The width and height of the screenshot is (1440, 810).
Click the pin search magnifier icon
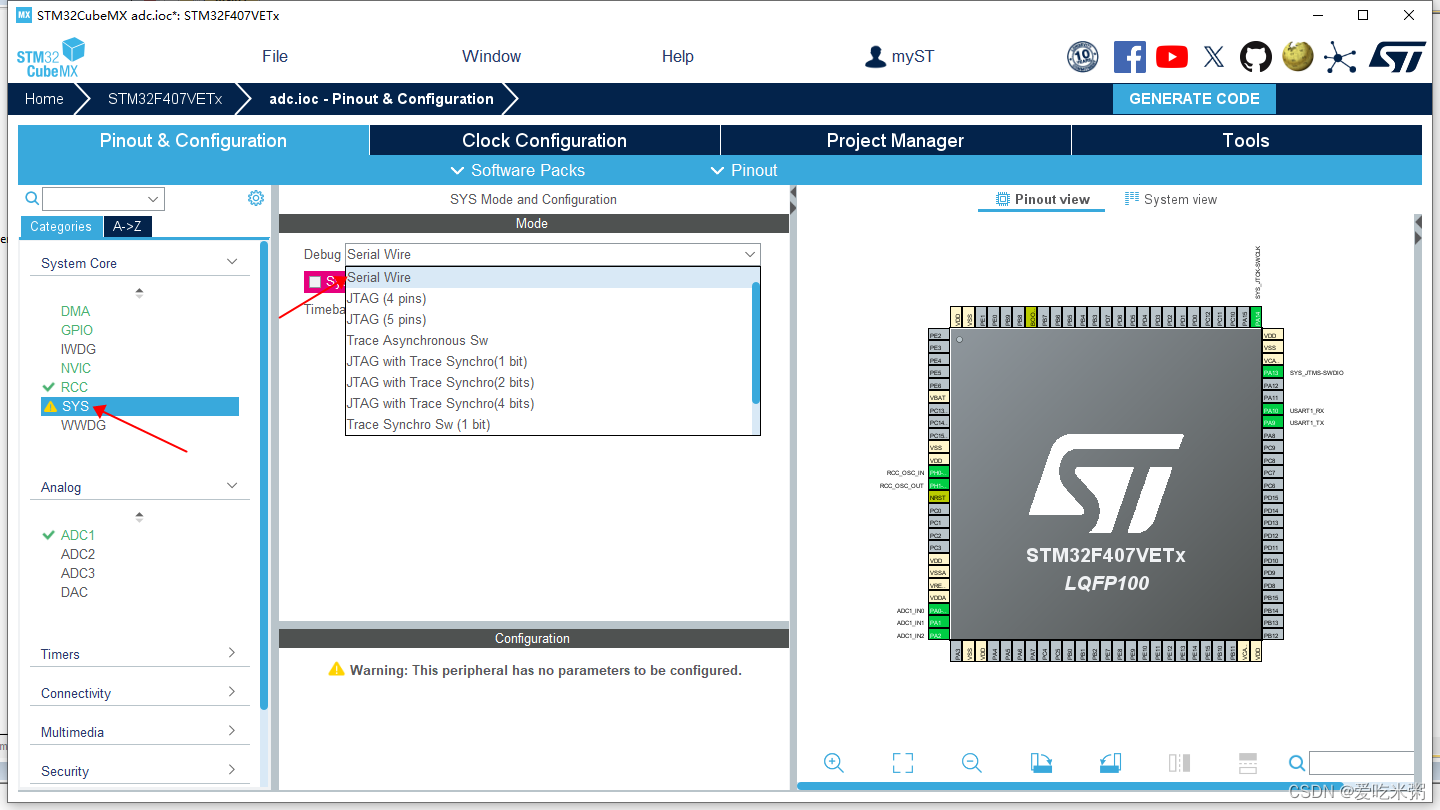tap(1297, 764)
